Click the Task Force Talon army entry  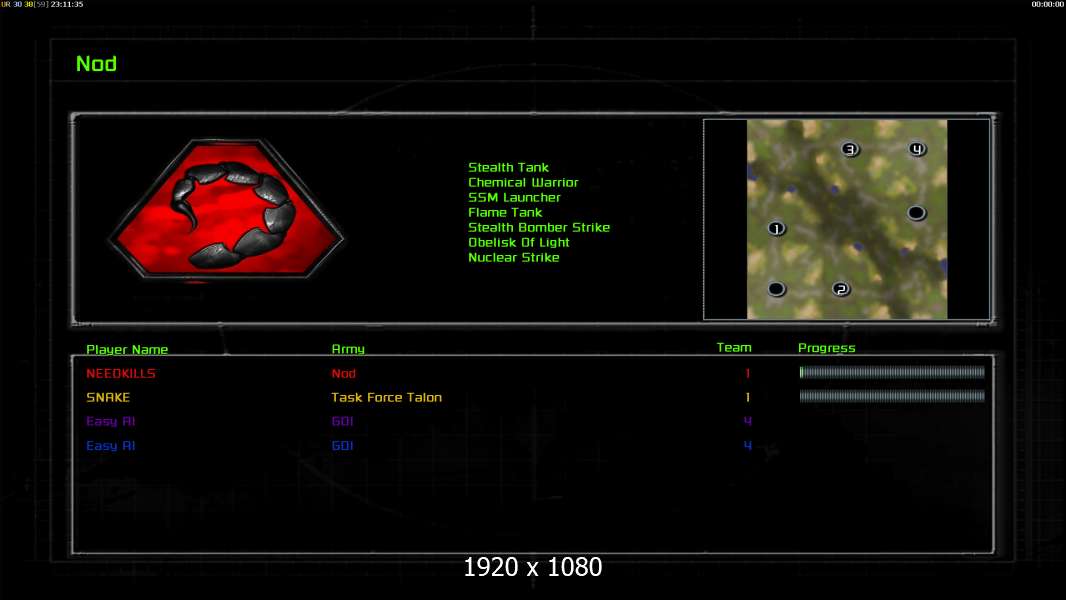[386, 397]
